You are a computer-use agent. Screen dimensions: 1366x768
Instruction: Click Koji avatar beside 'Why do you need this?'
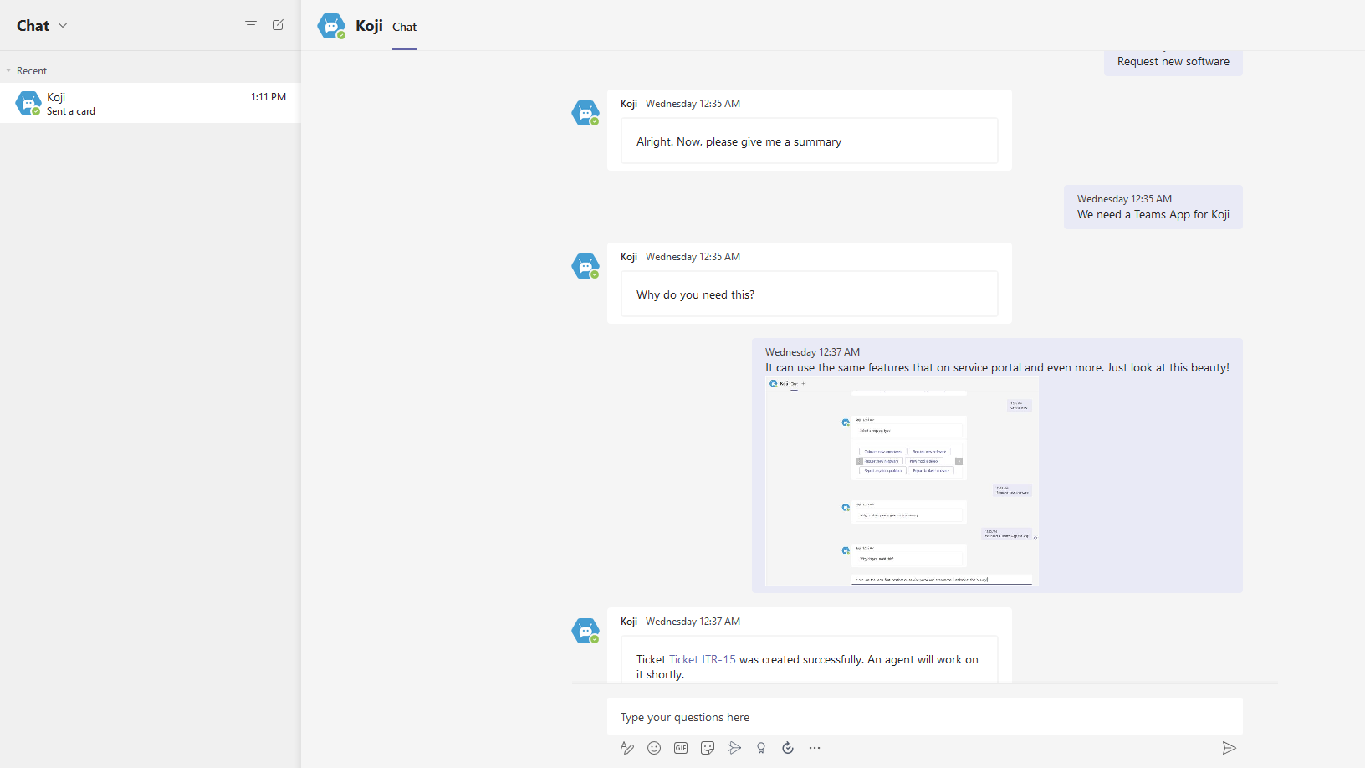585,265
